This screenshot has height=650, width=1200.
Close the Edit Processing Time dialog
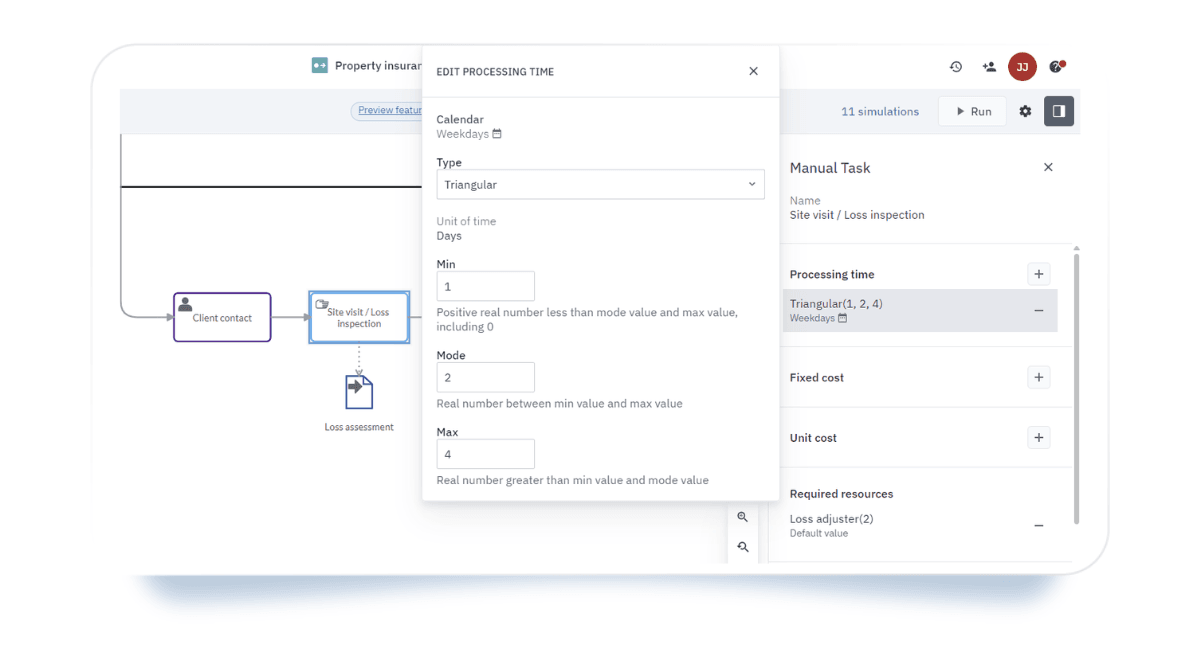[x=753, y=71]
